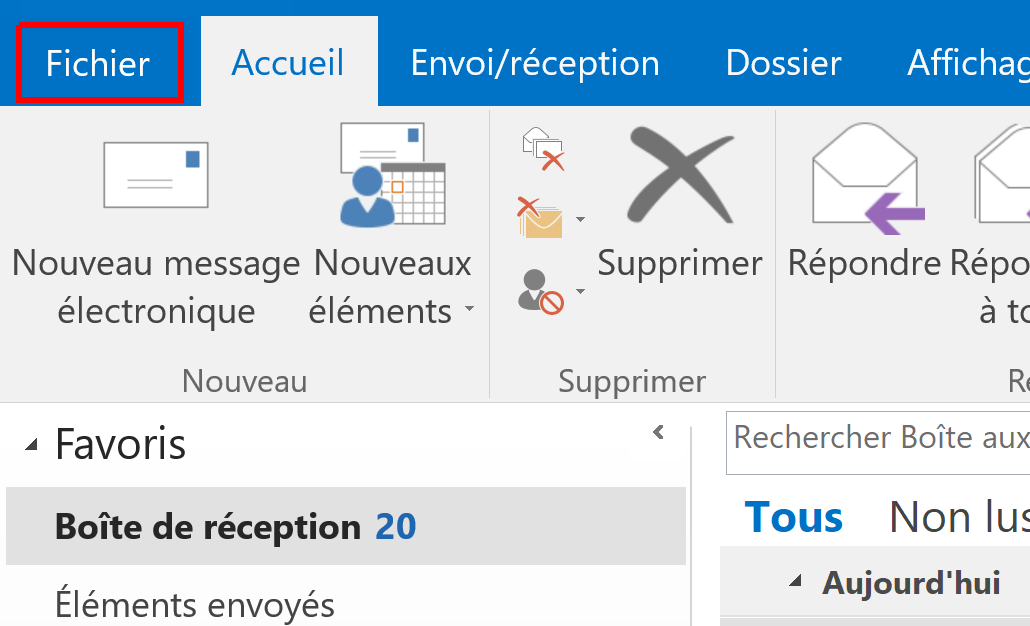The width and height of the screenshot is (1030, 626).
Task: Expand the Nouveaux éléments dropdown arrow
Action: pyautogui.click(x=469, y=312)
